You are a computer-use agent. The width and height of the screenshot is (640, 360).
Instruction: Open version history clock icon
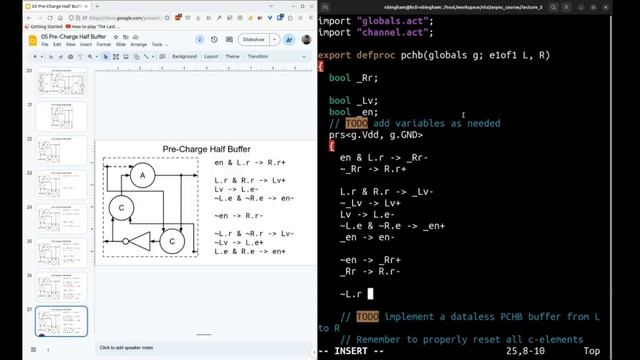(214, 40)
